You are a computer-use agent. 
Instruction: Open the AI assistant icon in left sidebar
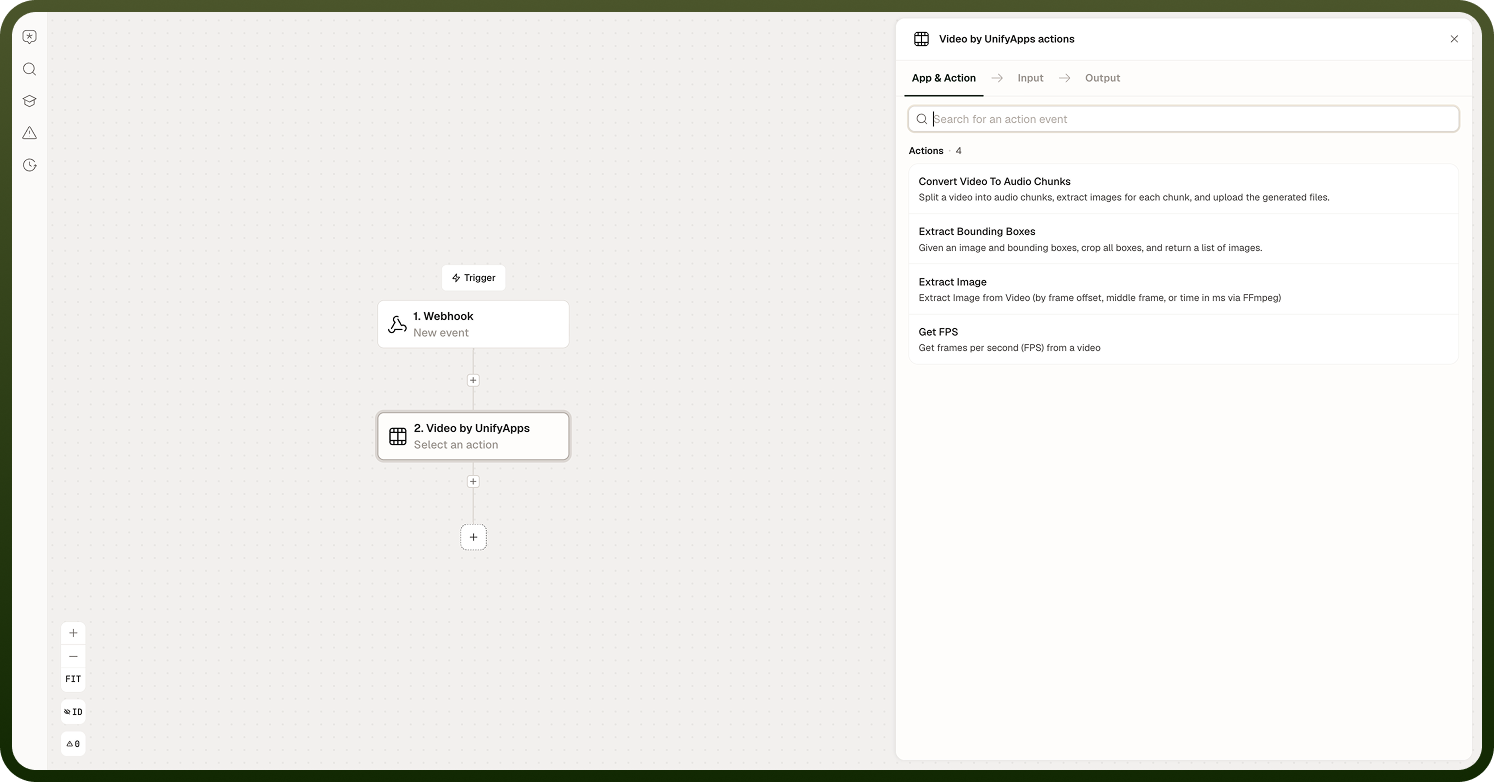coord(29,37)
